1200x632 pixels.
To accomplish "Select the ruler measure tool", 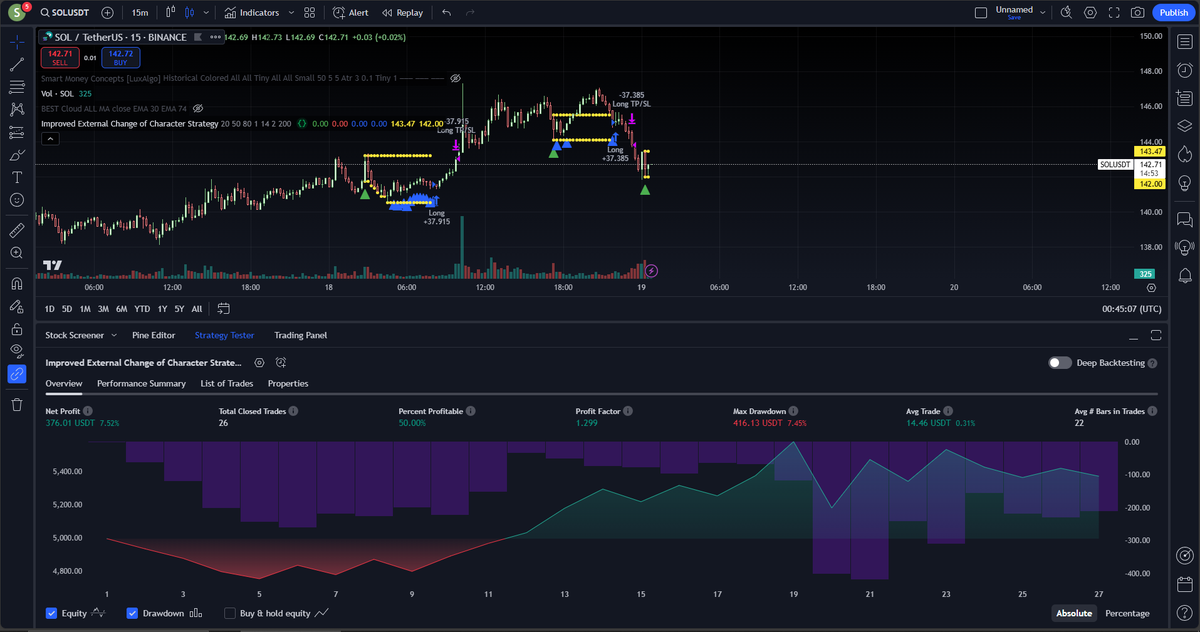I will pyautogui.click(x=17, y=230).
